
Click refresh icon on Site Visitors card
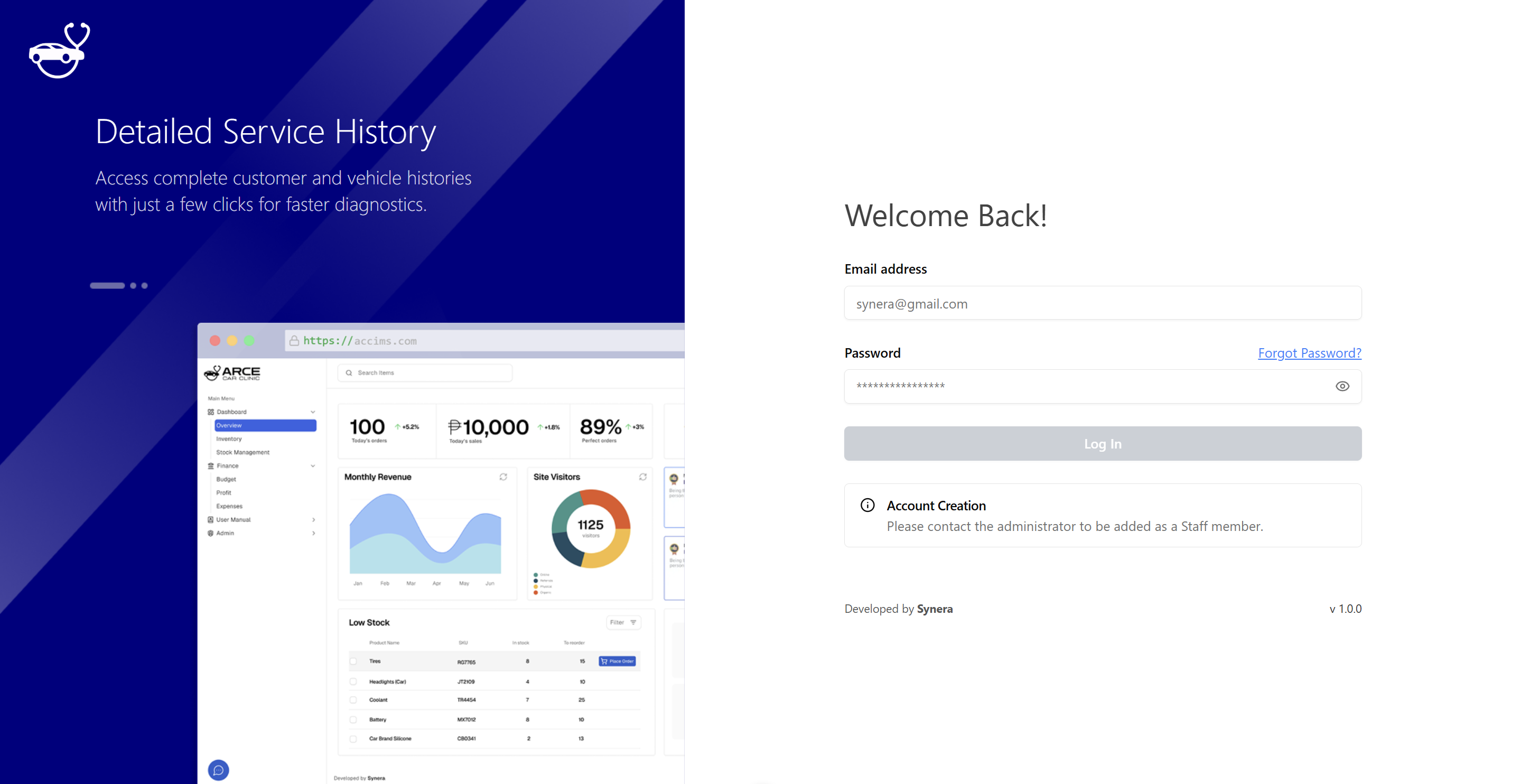coord(642,477)
